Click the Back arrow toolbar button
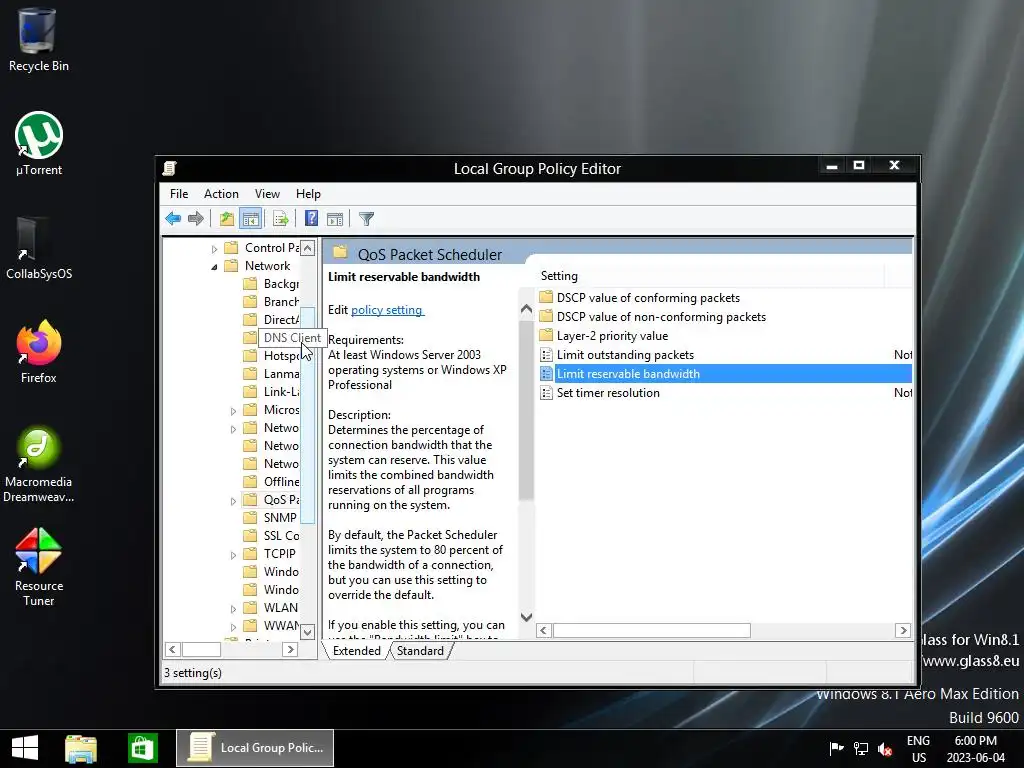This screenshot has width=1024, height=768. (173, 219)
